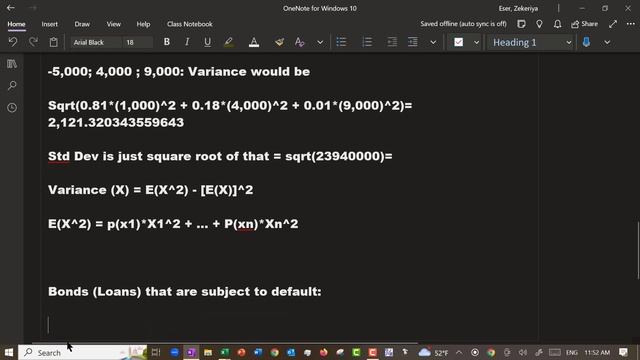Click the ENG language indicator

coord(571,352)
